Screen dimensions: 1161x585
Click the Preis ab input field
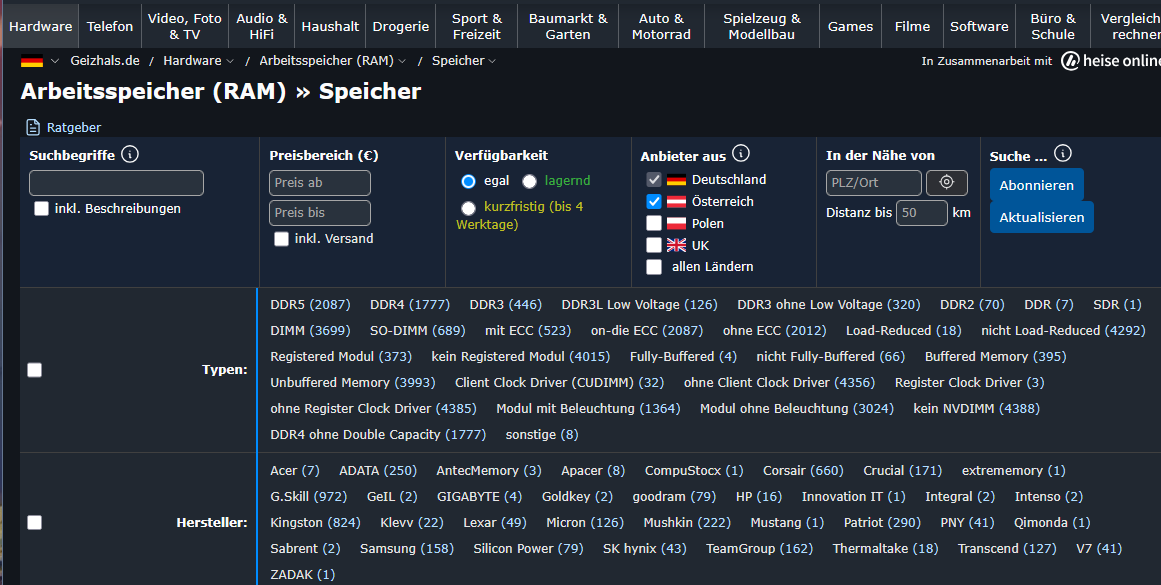coord(320,183)
